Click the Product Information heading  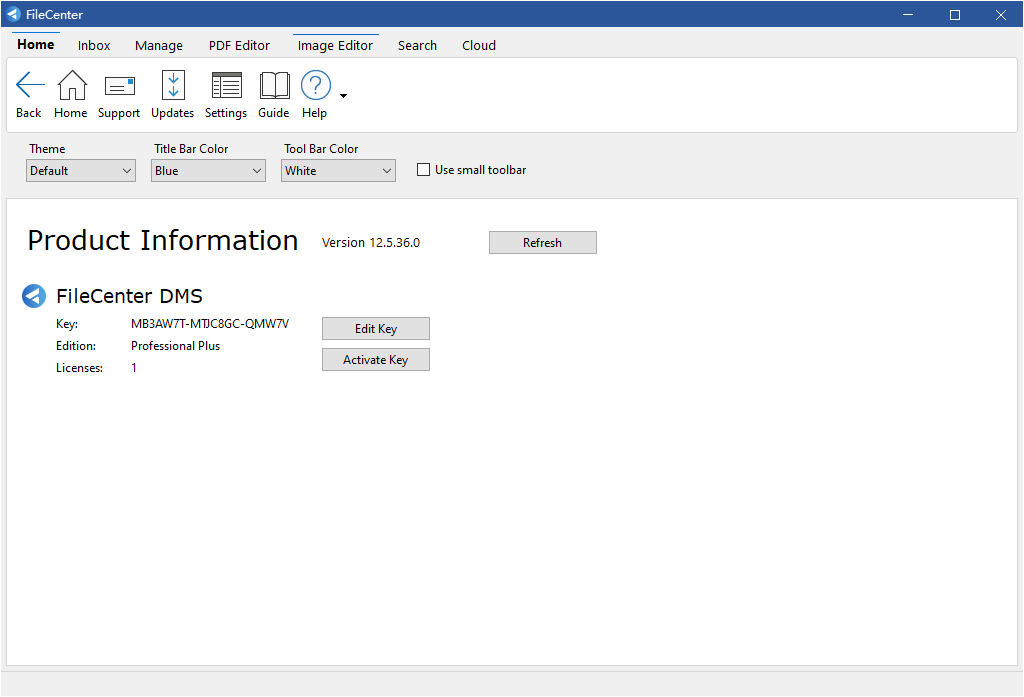click(163, 240)
